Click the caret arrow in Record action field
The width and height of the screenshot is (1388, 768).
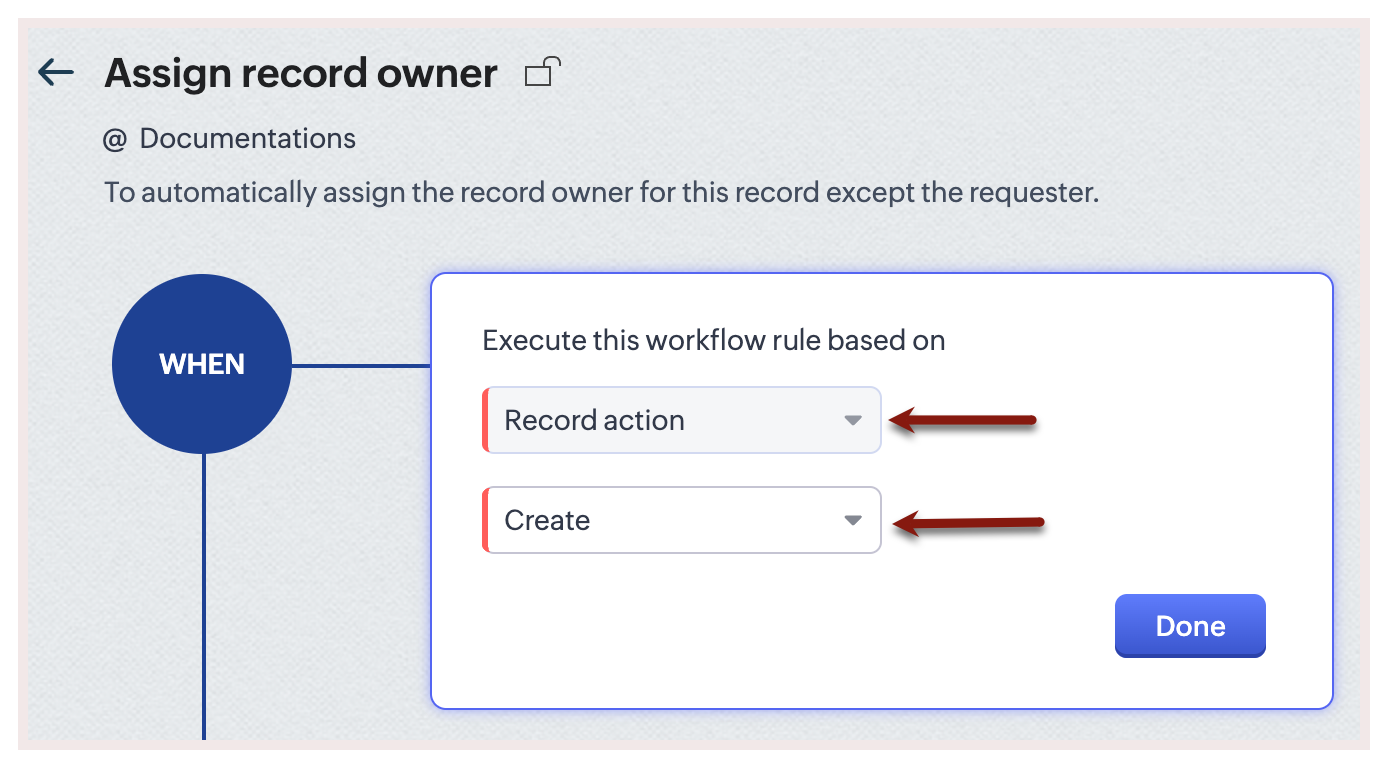[852, 420]
